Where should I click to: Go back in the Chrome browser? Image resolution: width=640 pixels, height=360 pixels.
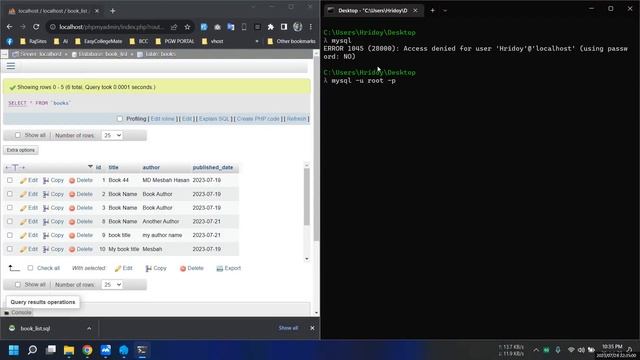pyautogui.click(x=9, y=27)
